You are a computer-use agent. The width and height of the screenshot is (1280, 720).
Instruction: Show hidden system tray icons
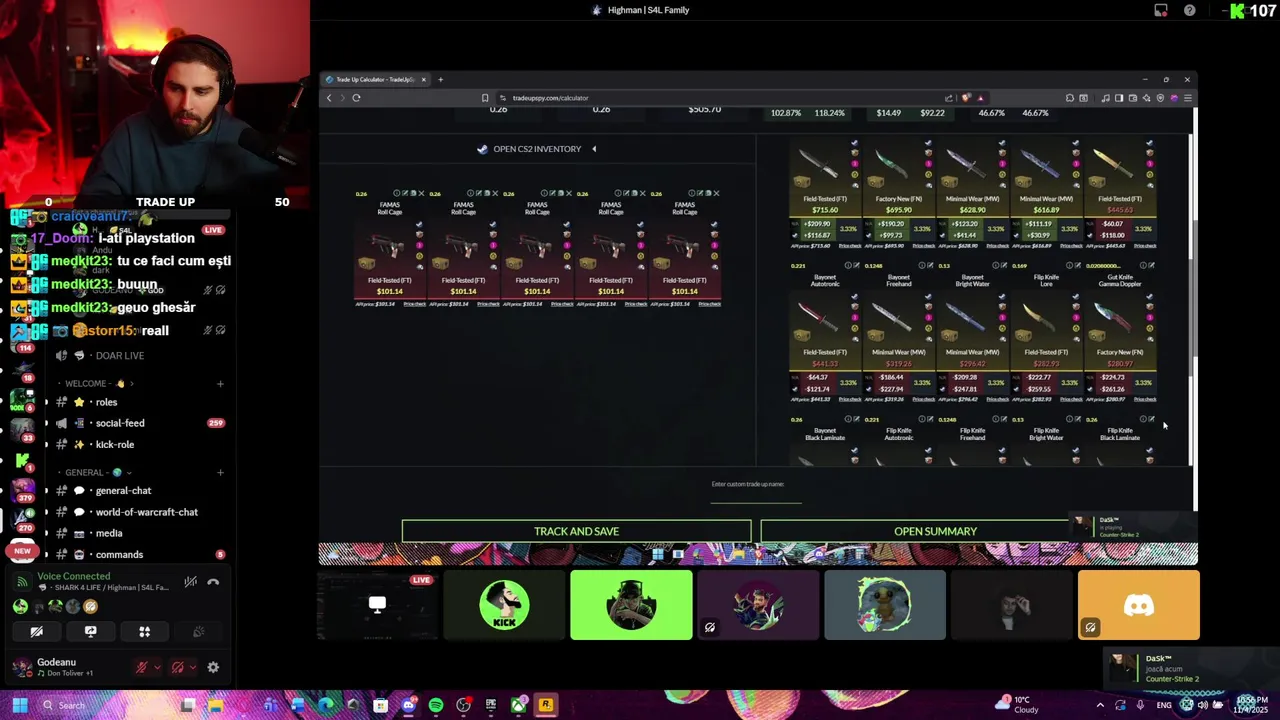coord(1101,705)
